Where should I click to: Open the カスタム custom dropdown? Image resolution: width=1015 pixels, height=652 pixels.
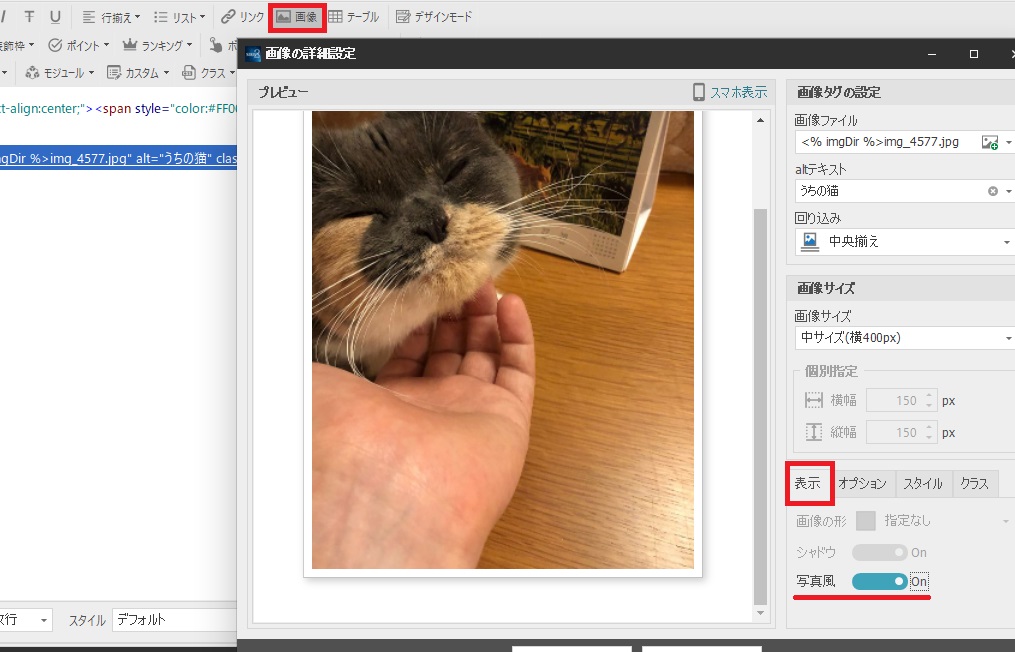139,73
